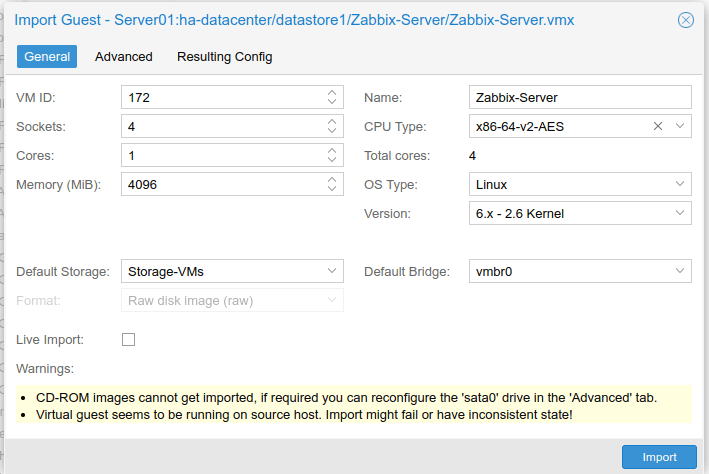Increase the VM ID value
The height and width of the screenshot is (474, 709).
click(332, 92)
